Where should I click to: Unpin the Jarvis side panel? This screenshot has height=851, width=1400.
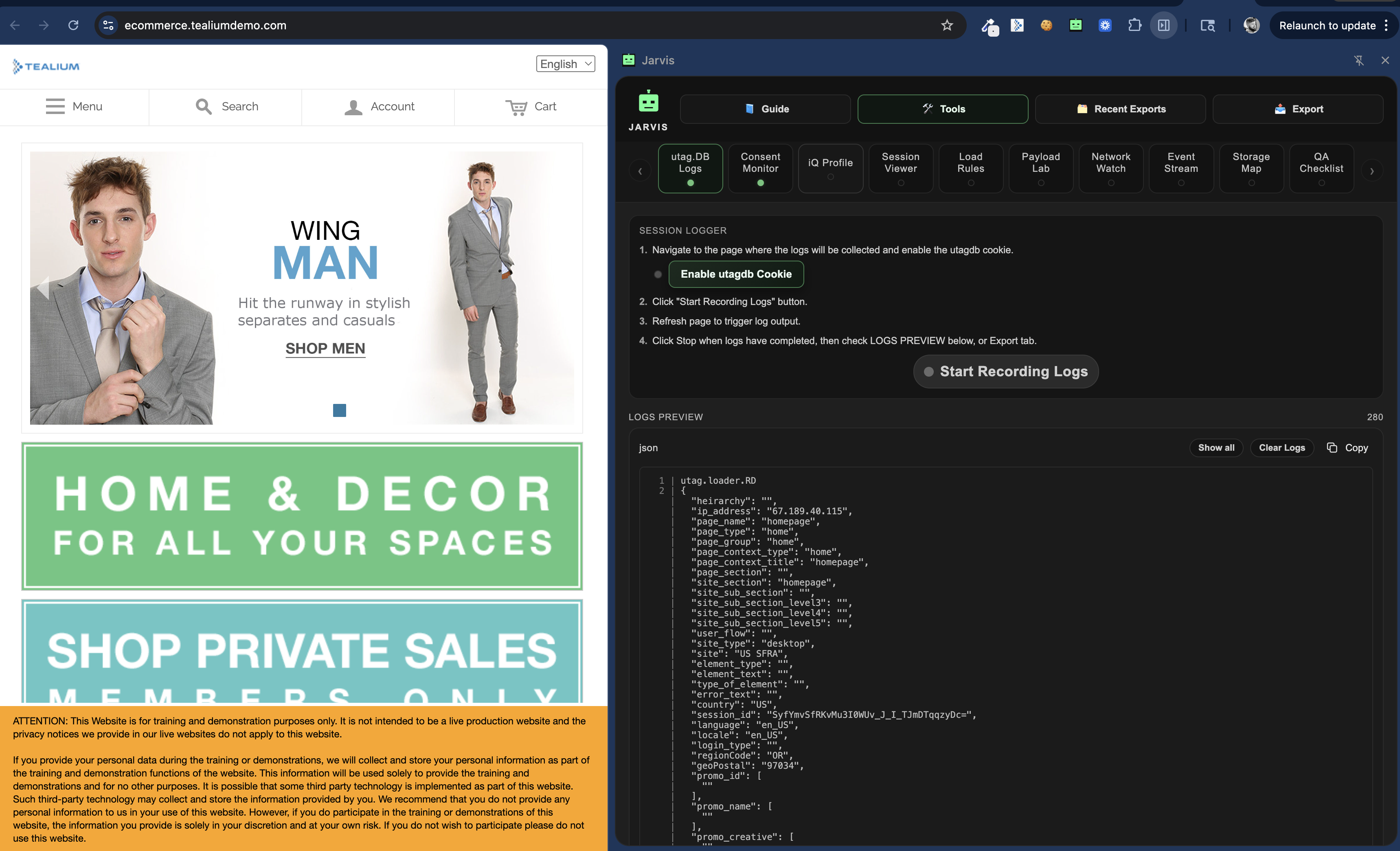(1358, 60)
